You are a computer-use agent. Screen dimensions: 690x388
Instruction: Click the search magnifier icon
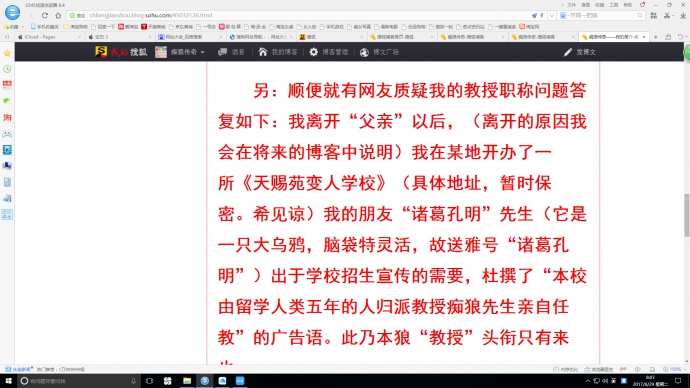pos(640,15)
